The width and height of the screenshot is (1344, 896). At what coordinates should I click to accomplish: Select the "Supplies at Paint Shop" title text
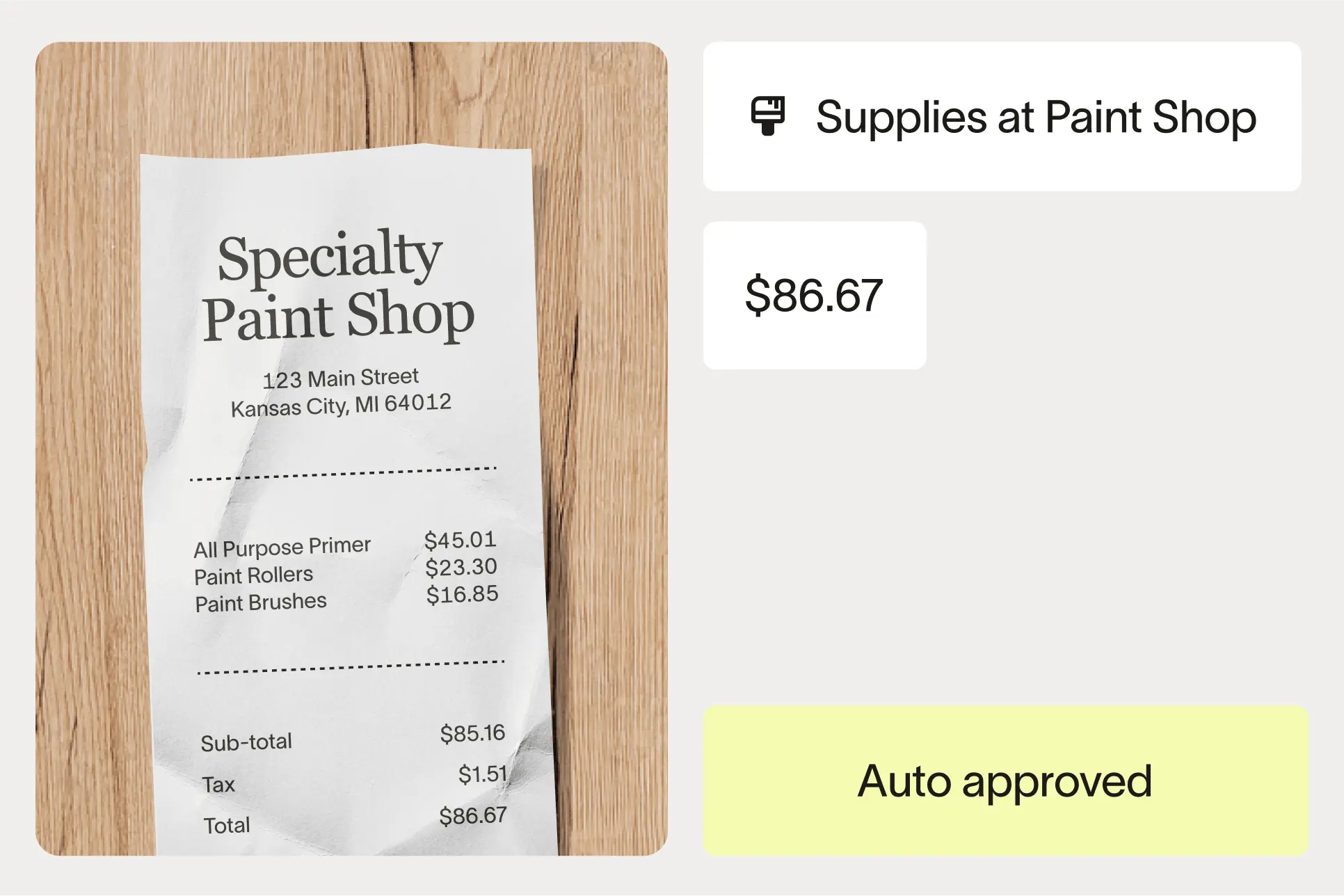tap(1036, 117)
